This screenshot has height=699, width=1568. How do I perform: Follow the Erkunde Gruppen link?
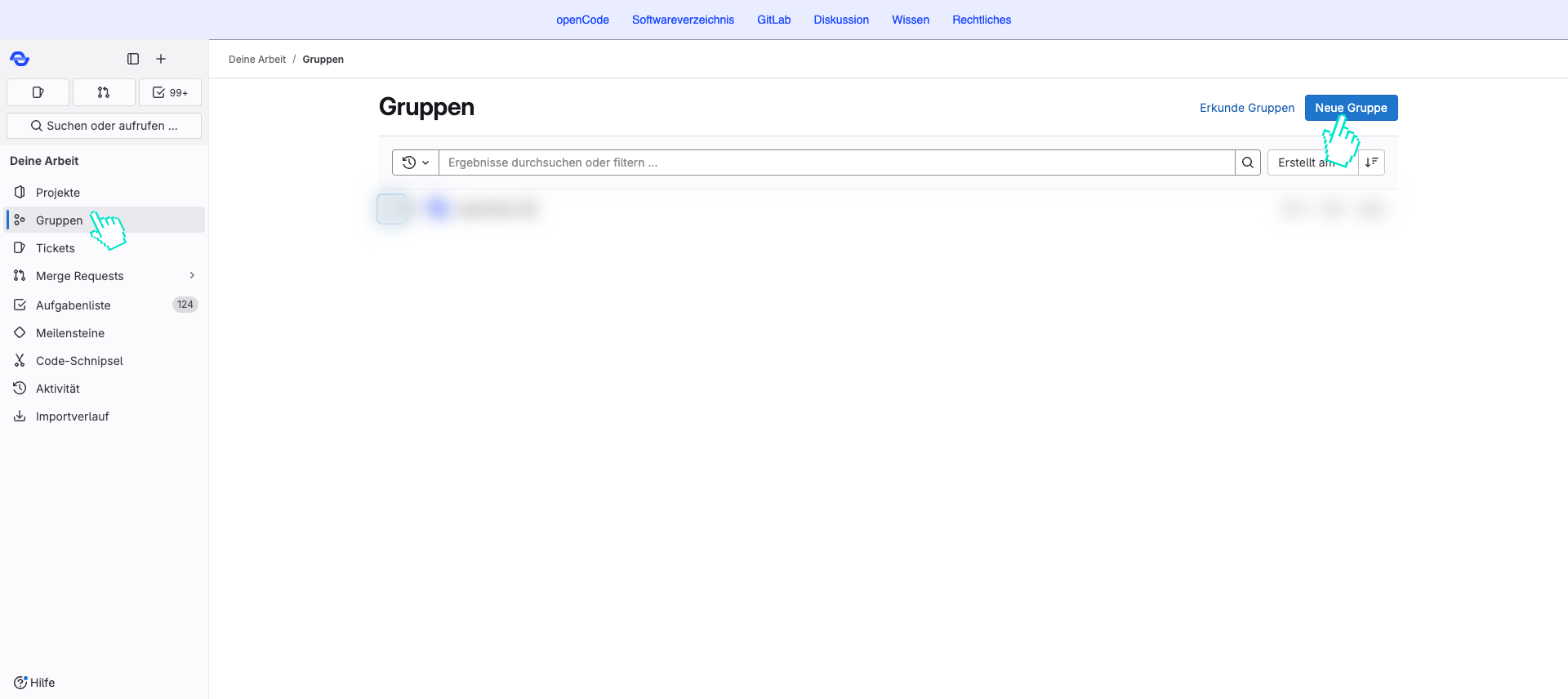1246,108
